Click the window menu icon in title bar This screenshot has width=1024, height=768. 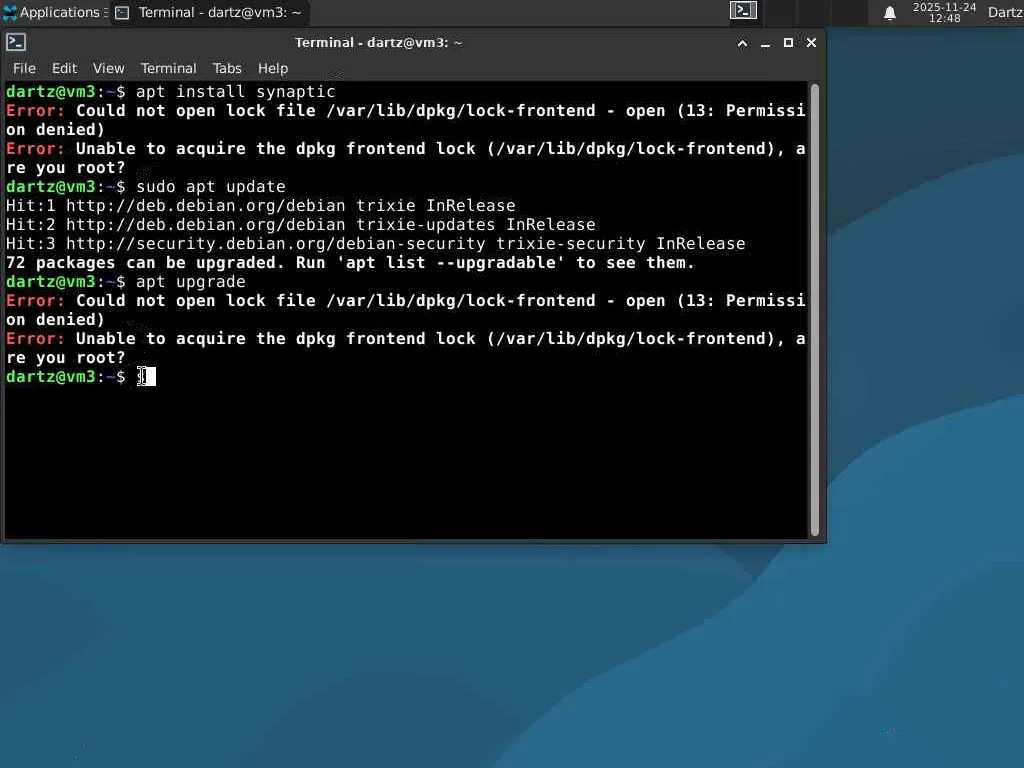pos(16,42)
